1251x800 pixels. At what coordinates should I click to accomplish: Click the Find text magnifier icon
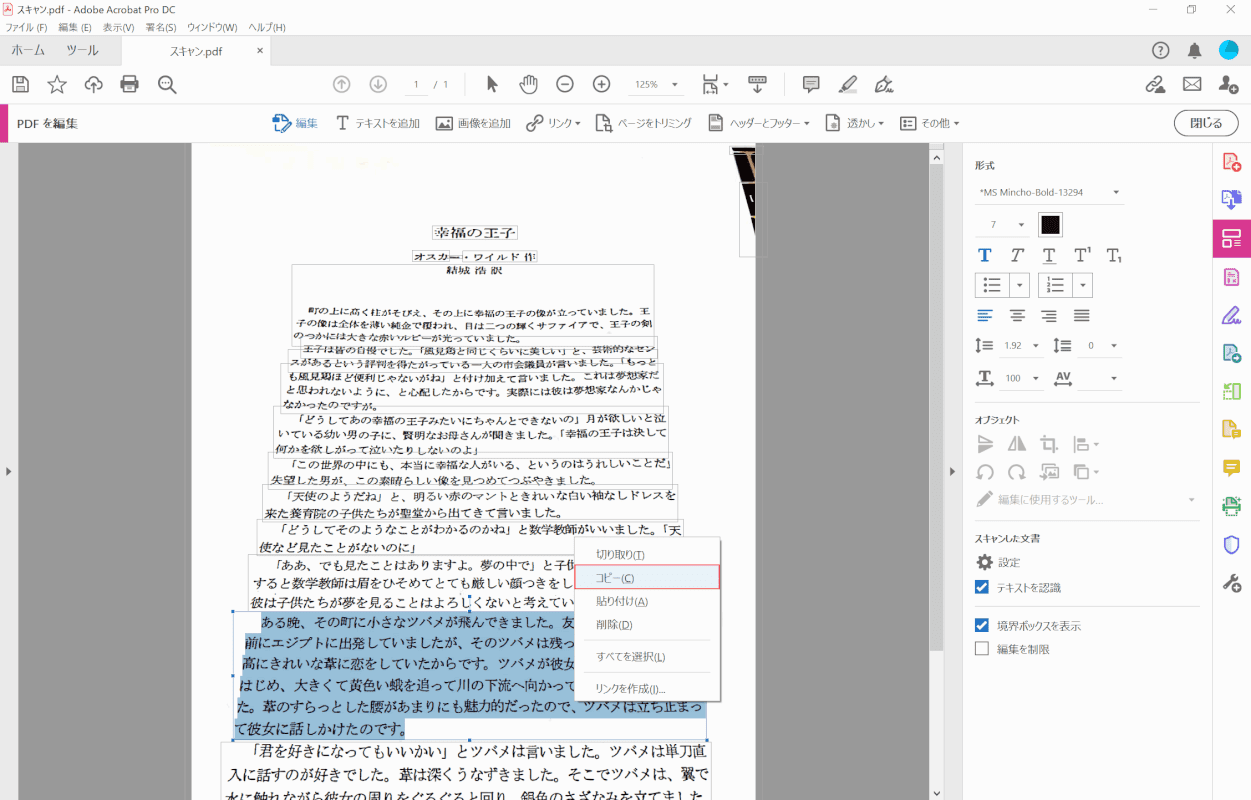(x=167, y=84)
